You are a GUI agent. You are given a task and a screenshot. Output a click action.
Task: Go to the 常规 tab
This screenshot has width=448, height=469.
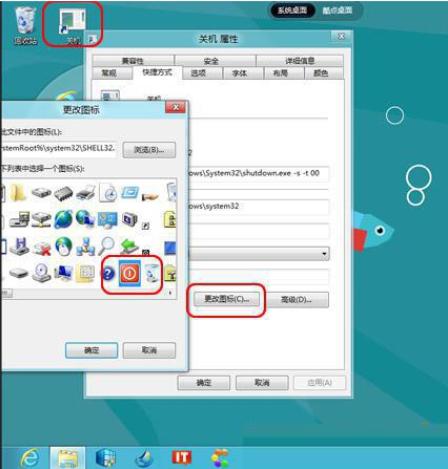[x=112, y=73]
